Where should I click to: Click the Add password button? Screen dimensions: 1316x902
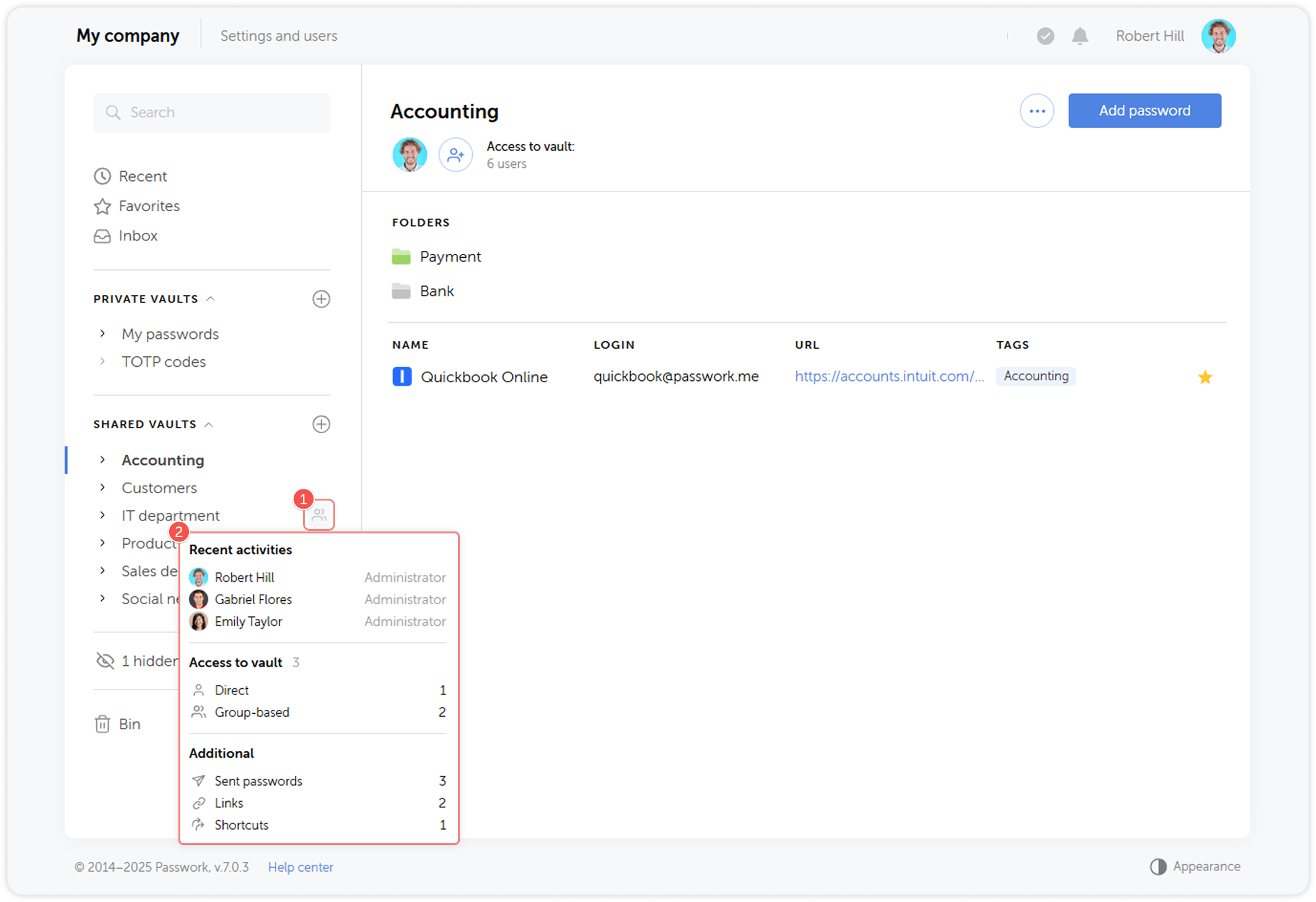click(x=1144, y=111)
